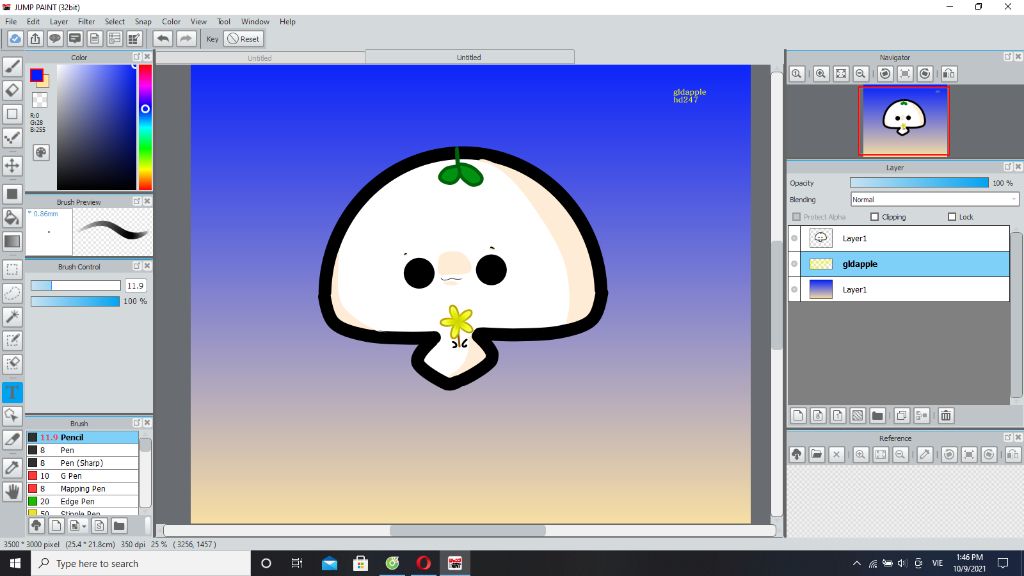Open the add brush dropdown arrow
The image size is (1024, 576).
coord(84,526)
